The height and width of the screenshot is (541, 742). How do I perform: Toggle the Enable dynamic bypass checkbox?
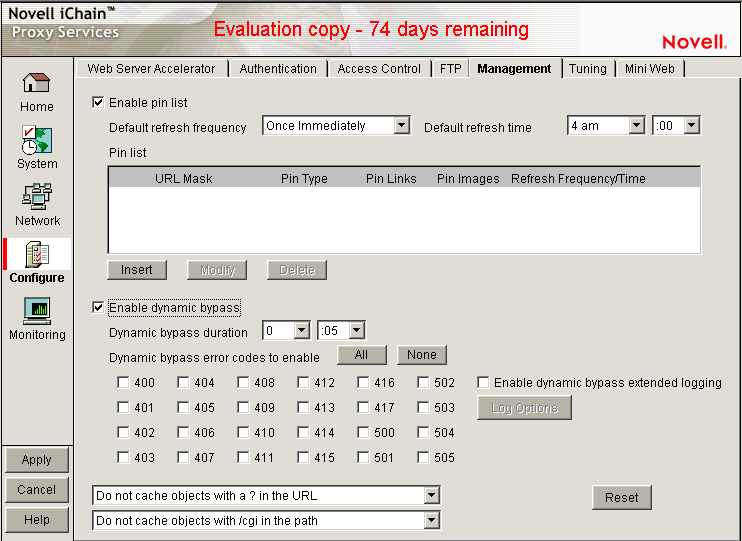98,308
